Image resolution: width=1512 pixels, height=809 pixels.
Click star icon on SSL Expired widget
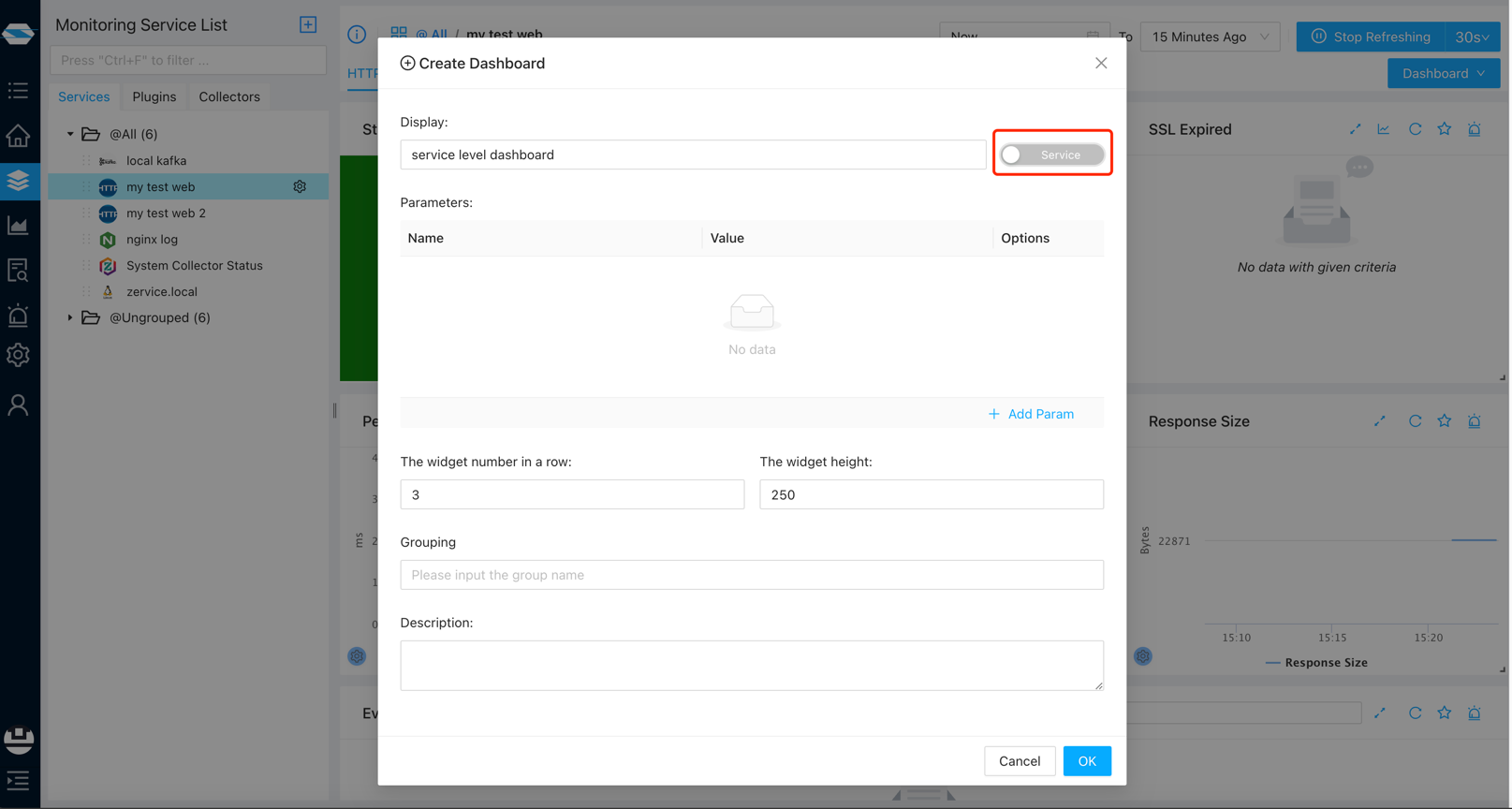pos(1445,129)
